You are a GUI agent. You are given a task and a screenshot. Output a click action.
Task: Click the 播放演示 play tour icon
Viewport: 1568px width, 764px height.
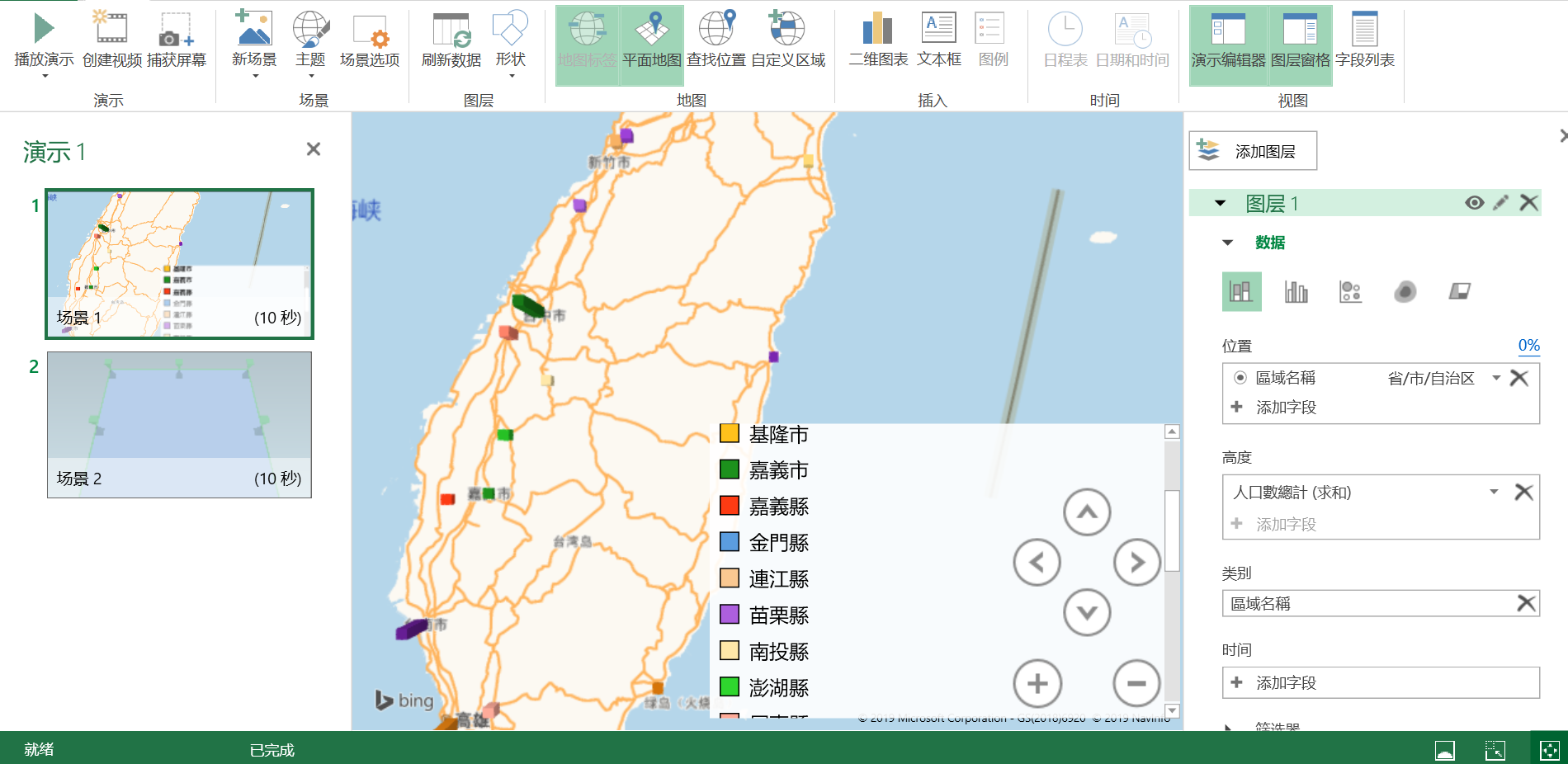[44, 29]
